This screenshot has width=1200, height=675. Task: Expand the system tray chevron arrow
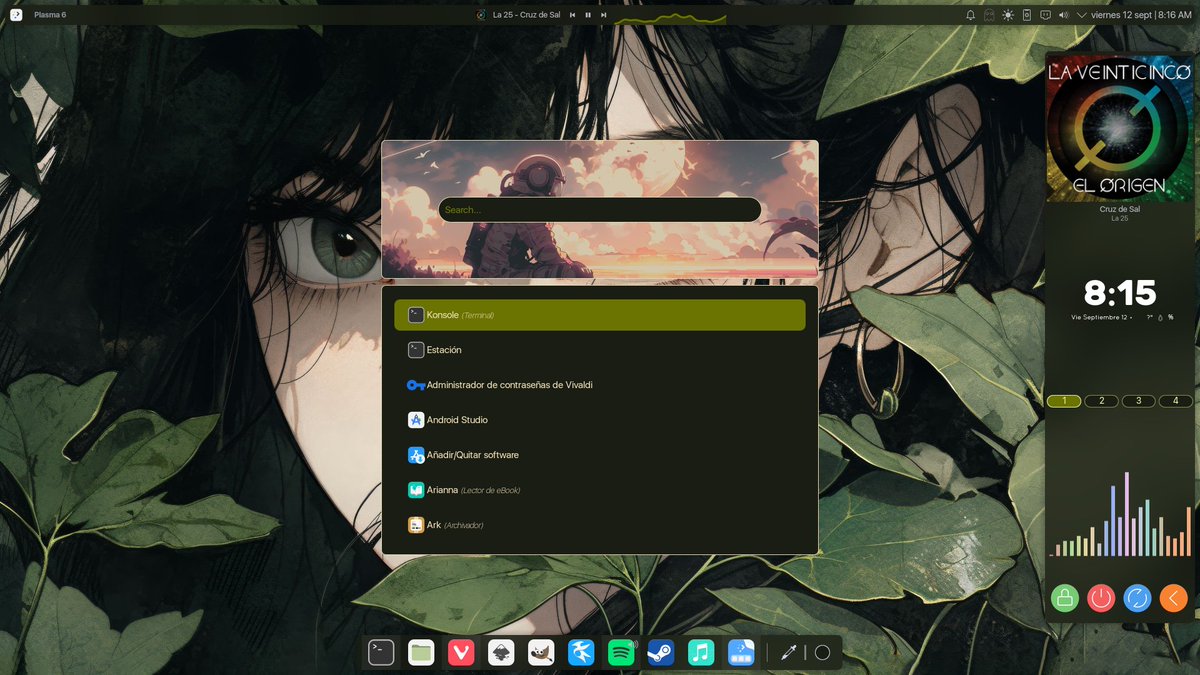pos(1082,14)
